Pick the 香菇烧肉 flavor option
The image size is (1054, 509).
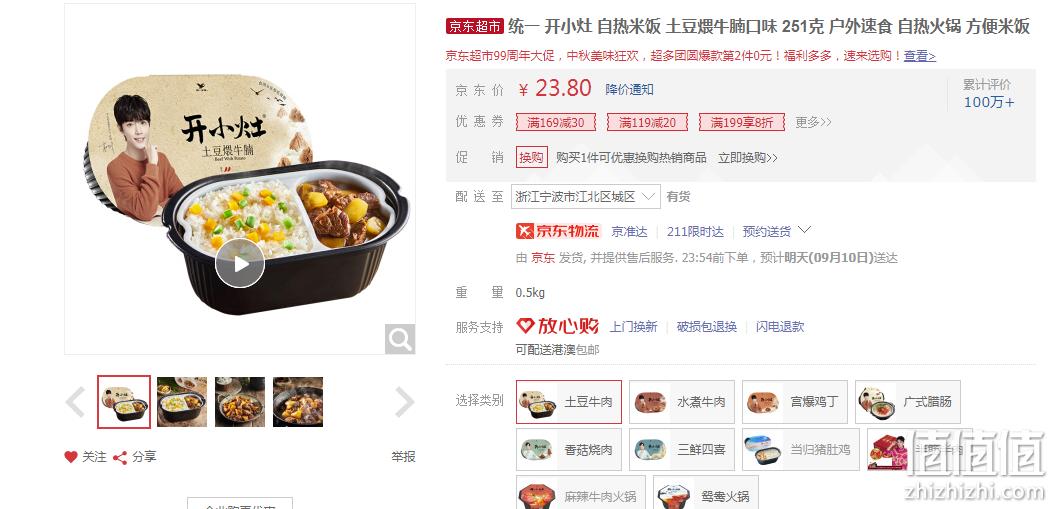[569, 449]
